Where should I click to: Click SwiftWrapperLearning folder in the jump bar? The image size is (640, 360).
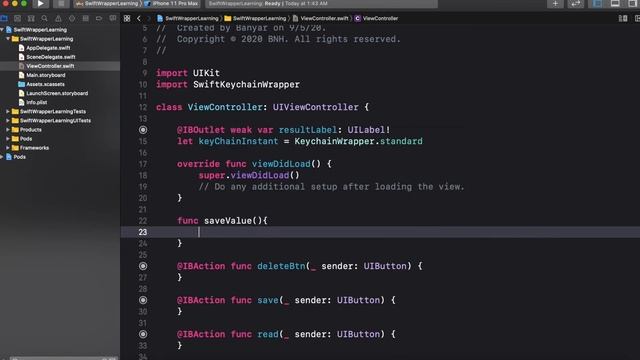[256, 18]
